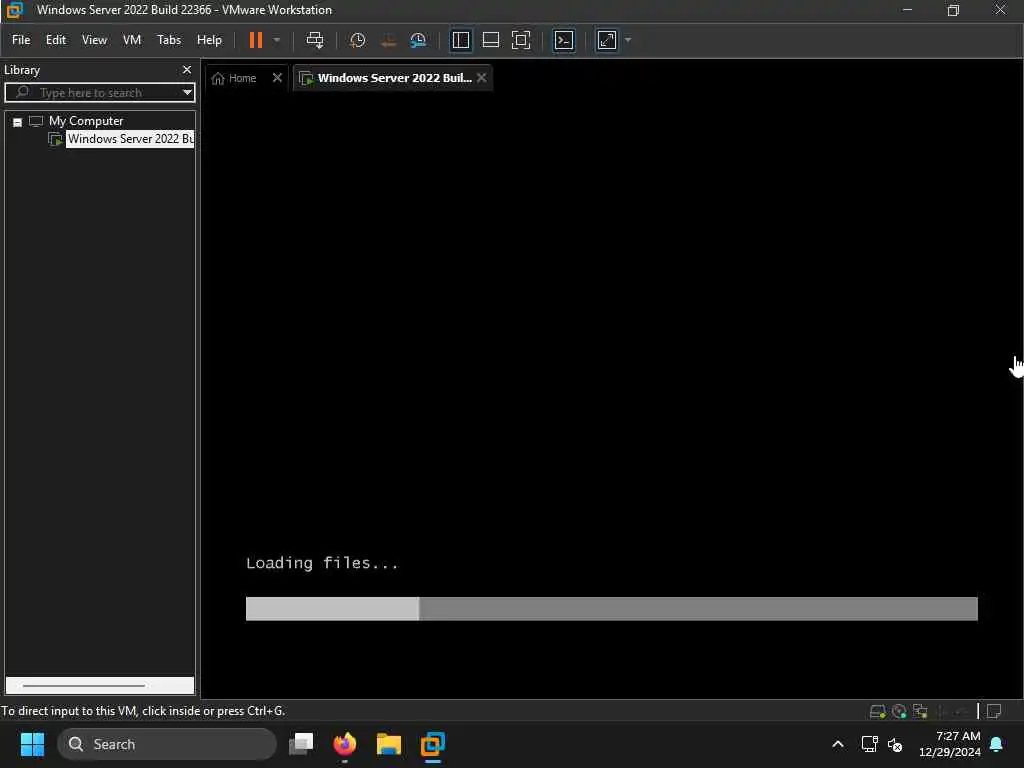Open the VM menu

tap(132, 40)
